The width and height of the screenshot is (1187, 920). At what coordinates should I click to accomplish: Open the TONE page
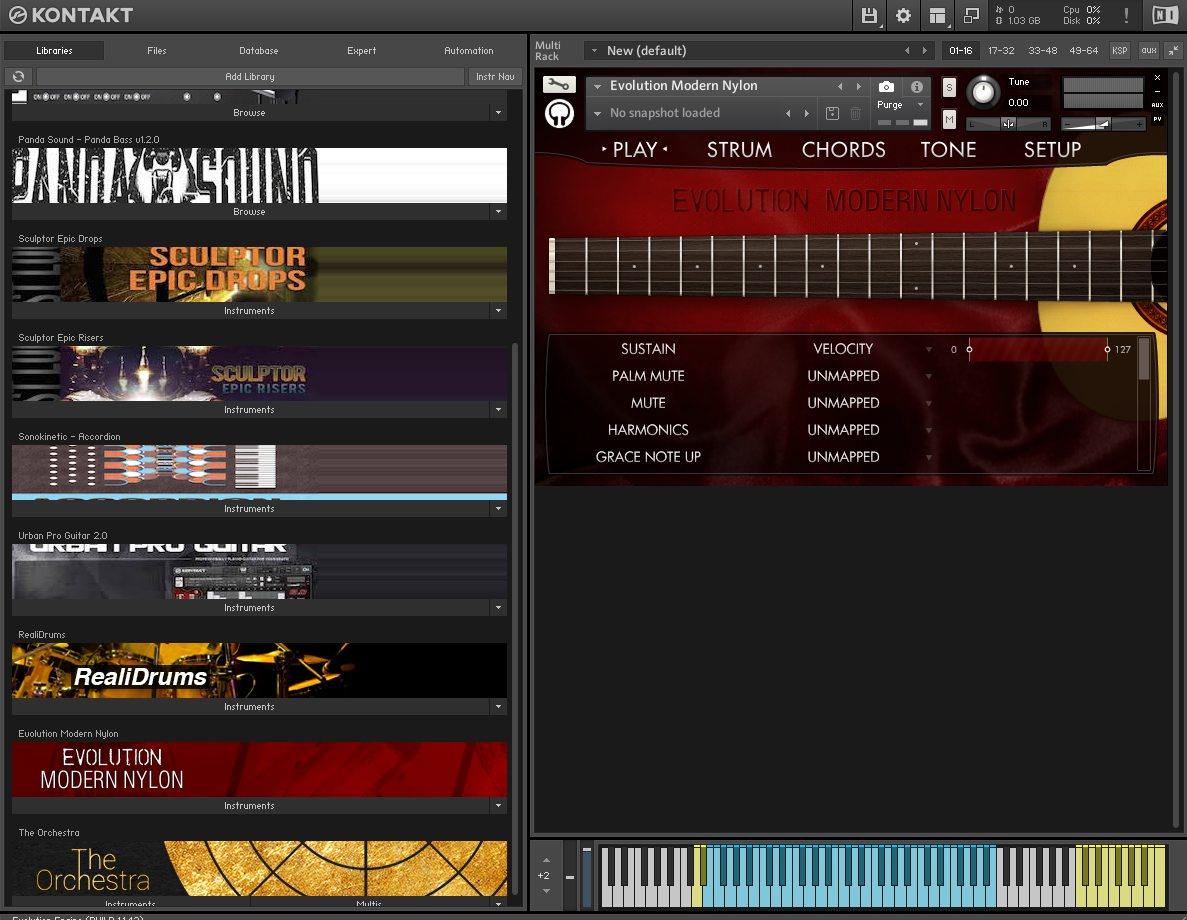(x=948, y=150)
